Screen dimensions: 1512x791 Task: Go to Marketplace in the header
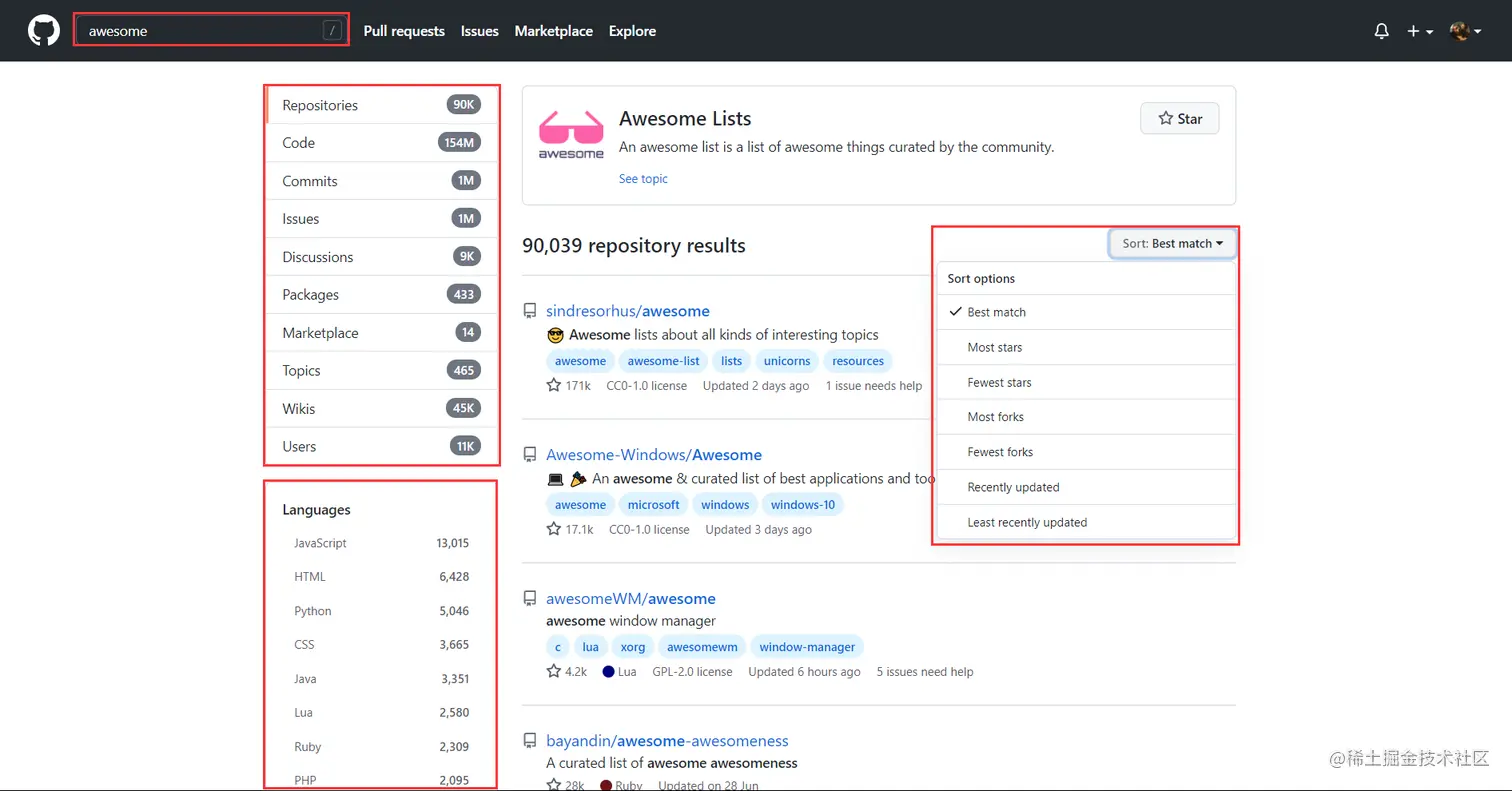pos(554,31)
